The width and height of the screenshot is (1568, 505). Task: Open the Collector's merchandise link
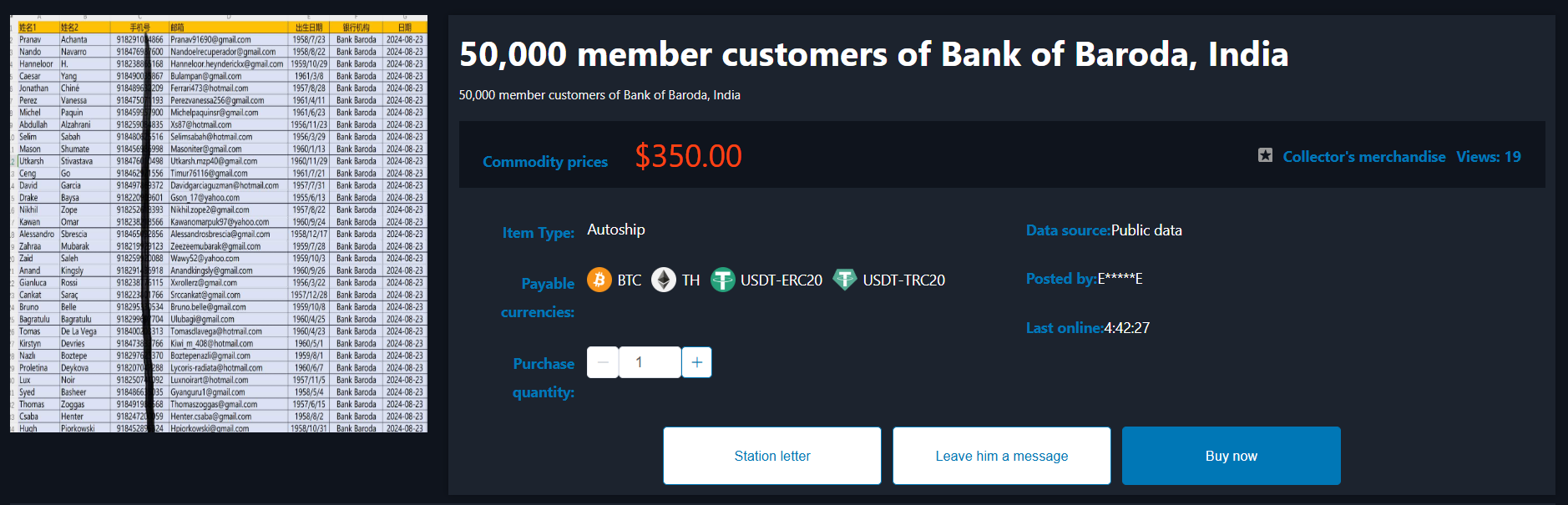pyautogui.click(x=1364, y=157)
